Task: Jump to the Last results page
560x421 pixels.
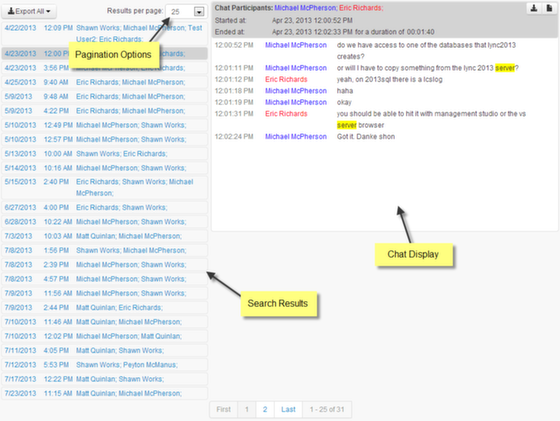Action: pos(288,409)
